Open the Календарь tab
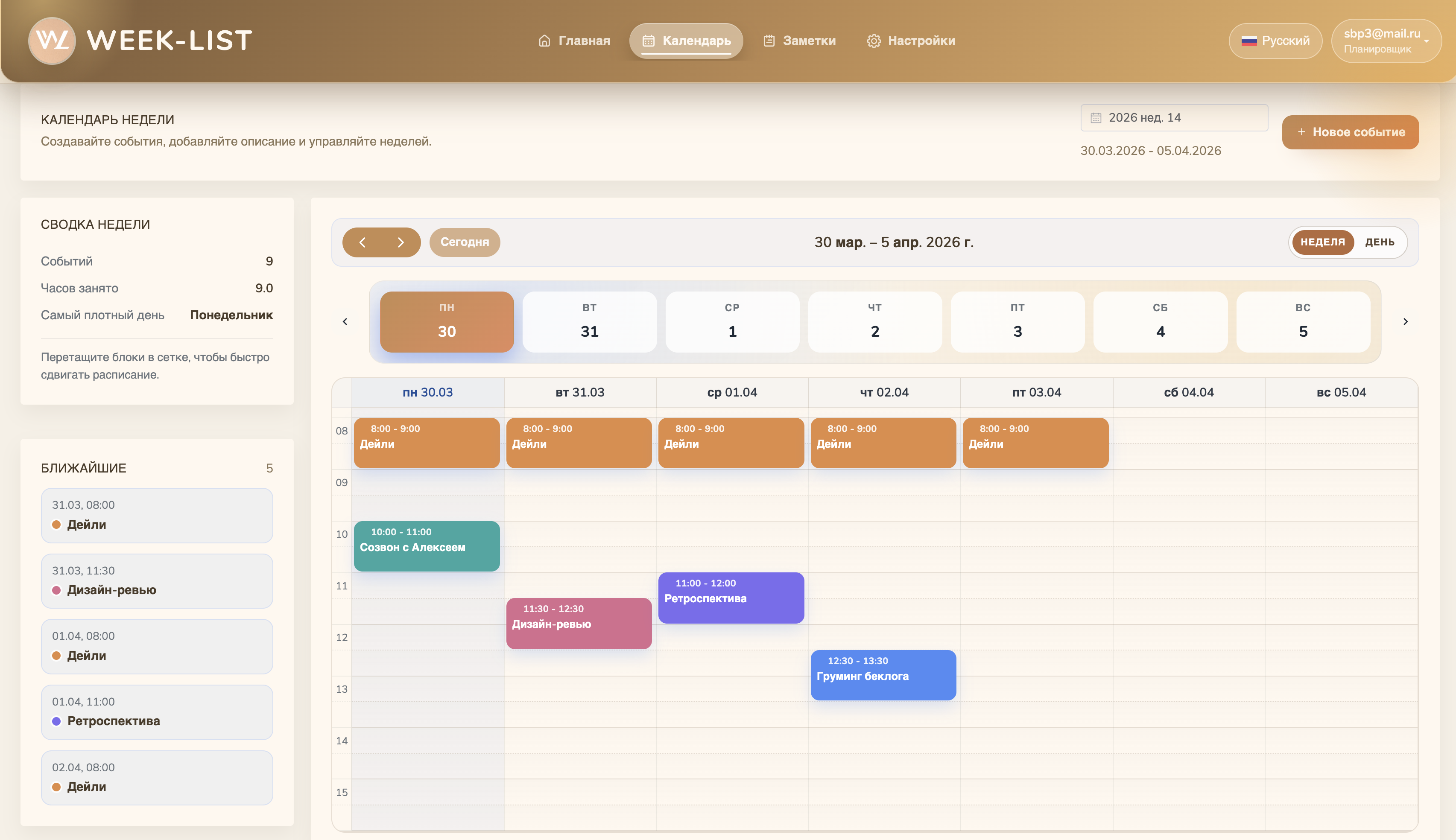This screenshot has width=1456, height=840. click(686, 41)
